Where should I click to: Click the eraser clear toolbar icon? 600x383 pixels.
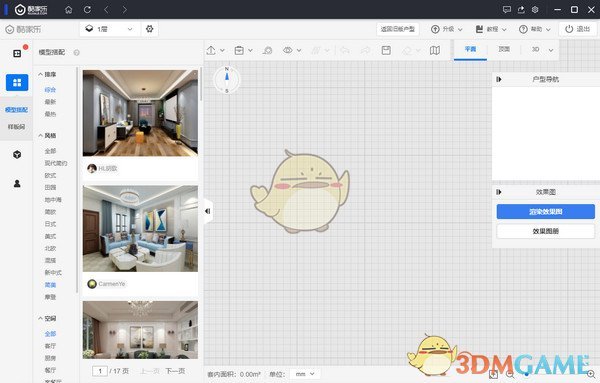click(407, 50)
